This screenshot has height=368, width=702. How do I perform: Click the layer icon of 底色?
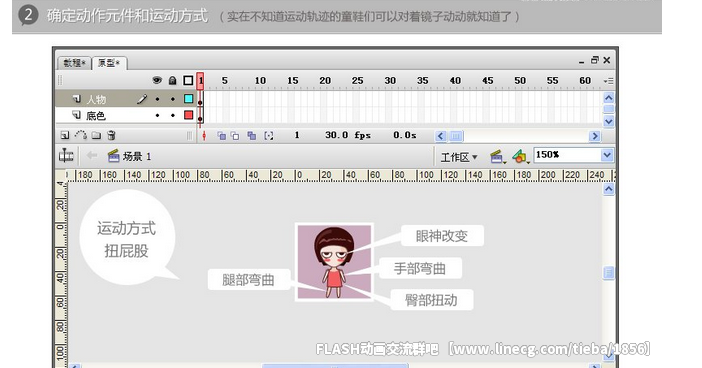tap(77, 115)
